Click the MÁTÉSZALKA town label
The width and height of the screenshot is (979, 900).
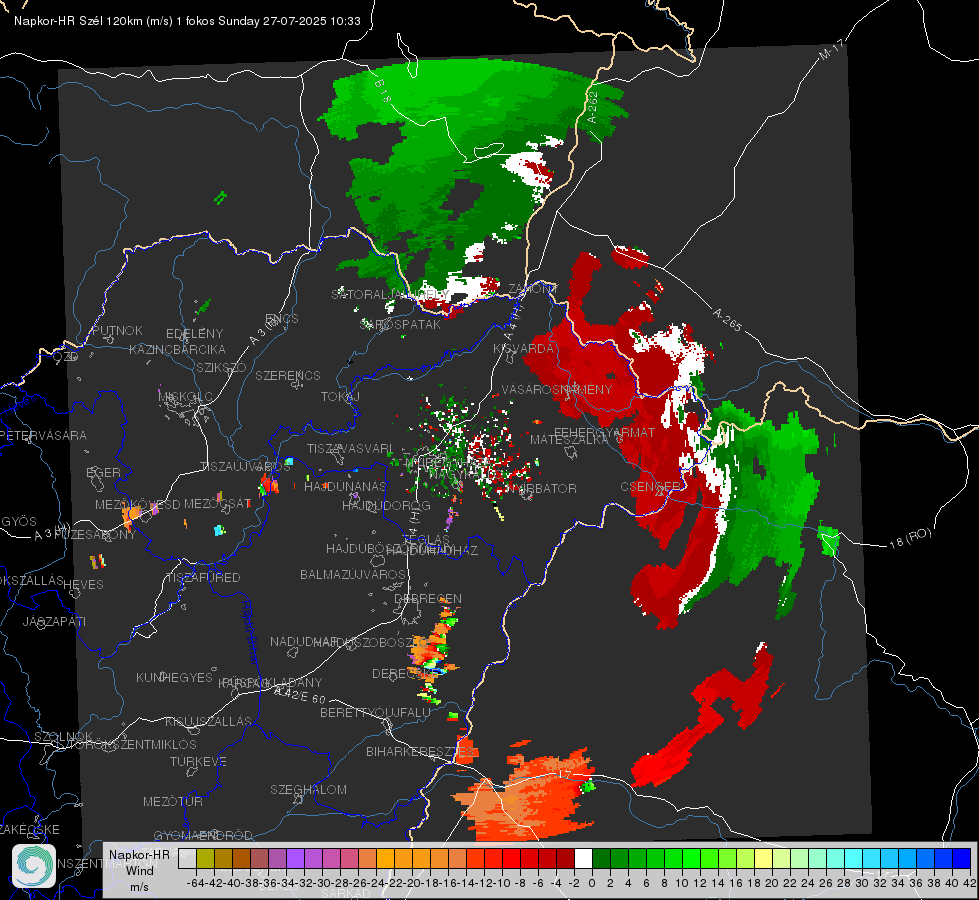point(569,440)
